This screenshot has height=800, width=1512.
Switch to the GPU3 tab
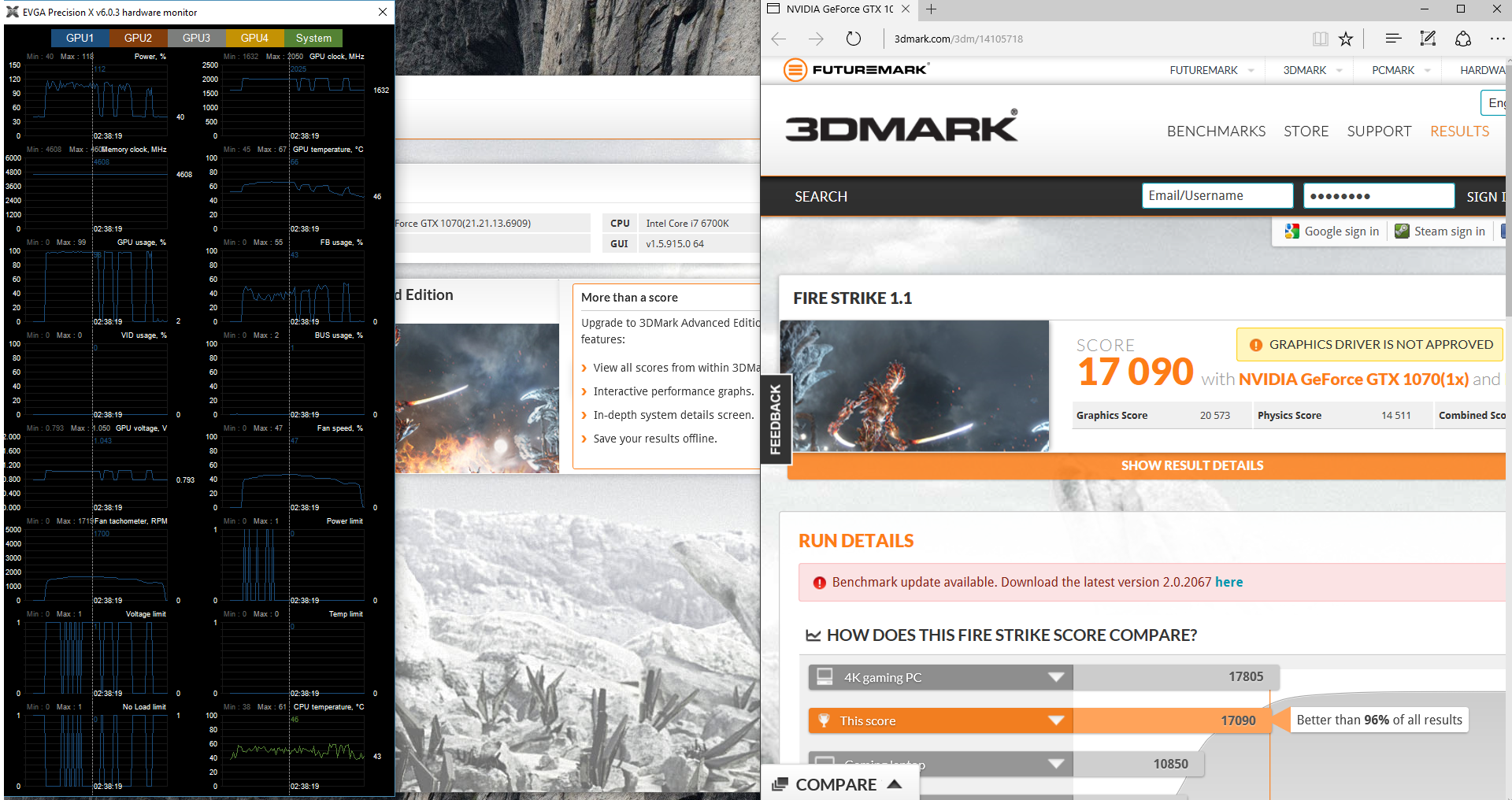(196, 38)
